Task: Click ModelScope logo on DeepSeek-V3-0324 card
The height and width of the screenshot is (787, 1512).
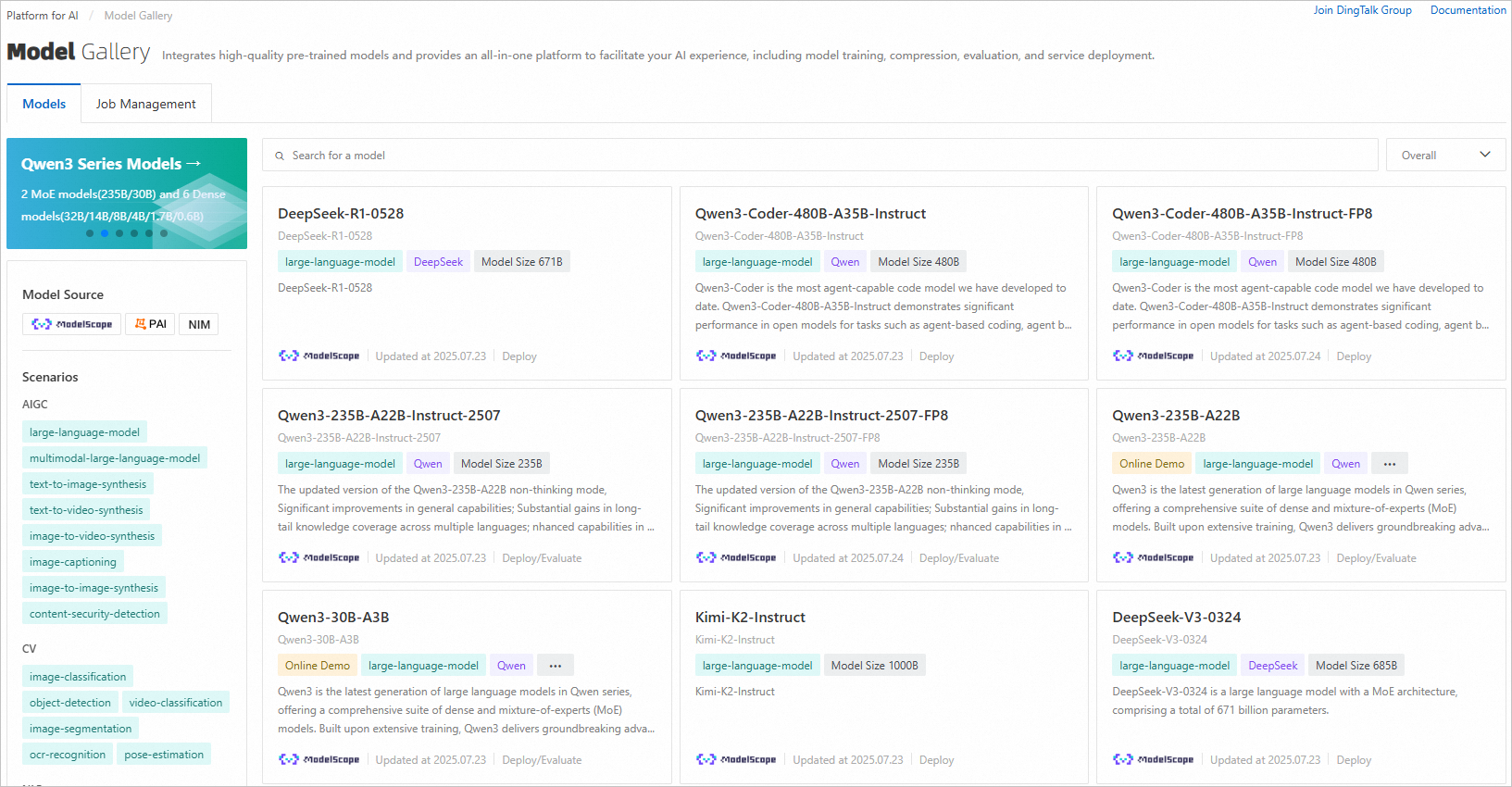Action: (1153, 760)
